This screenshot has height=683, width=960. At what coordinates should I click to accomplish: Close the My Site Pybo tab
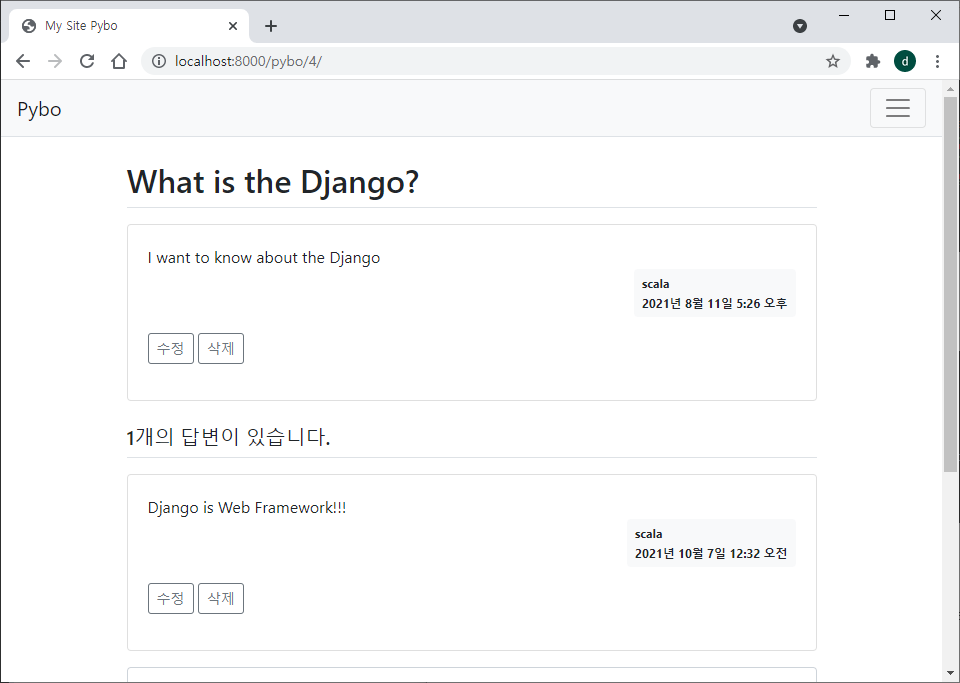coord(233,26)
